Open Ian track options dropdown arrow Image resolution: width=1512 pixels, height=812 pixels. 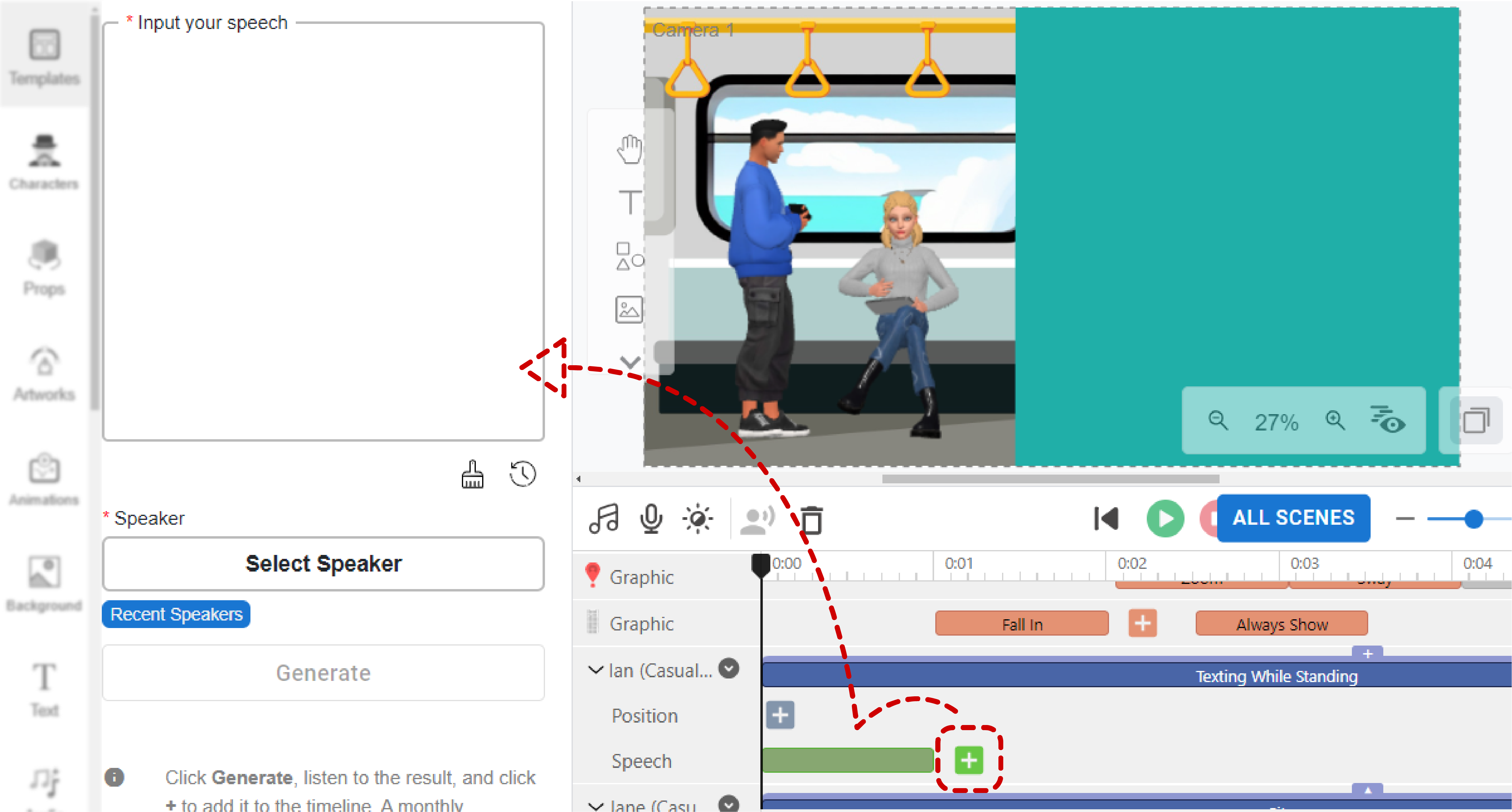tap(729, 669)
